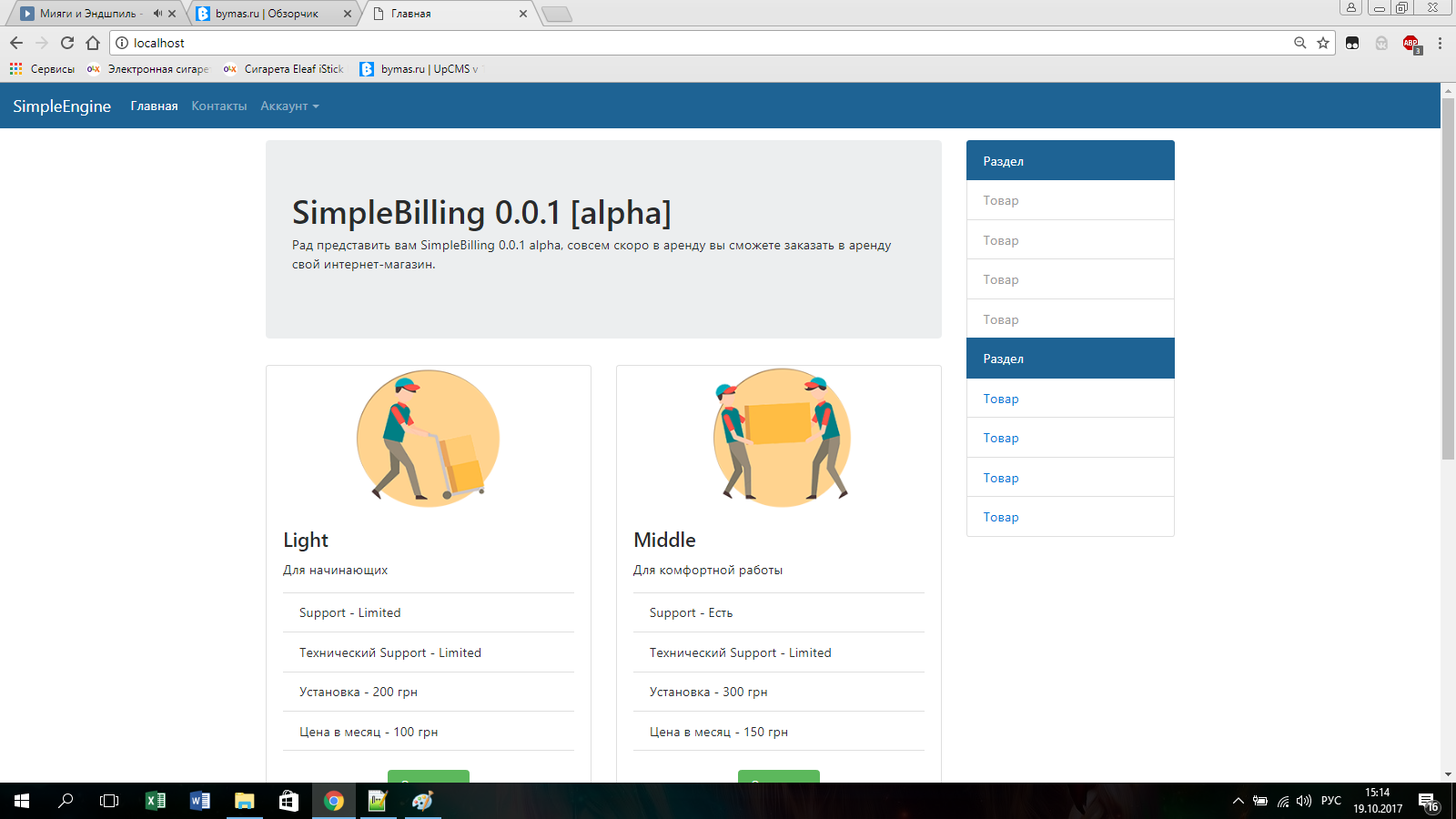Expand the Аккаунт dropdown menu
1456x819 pixels.
tap(289, 106)
